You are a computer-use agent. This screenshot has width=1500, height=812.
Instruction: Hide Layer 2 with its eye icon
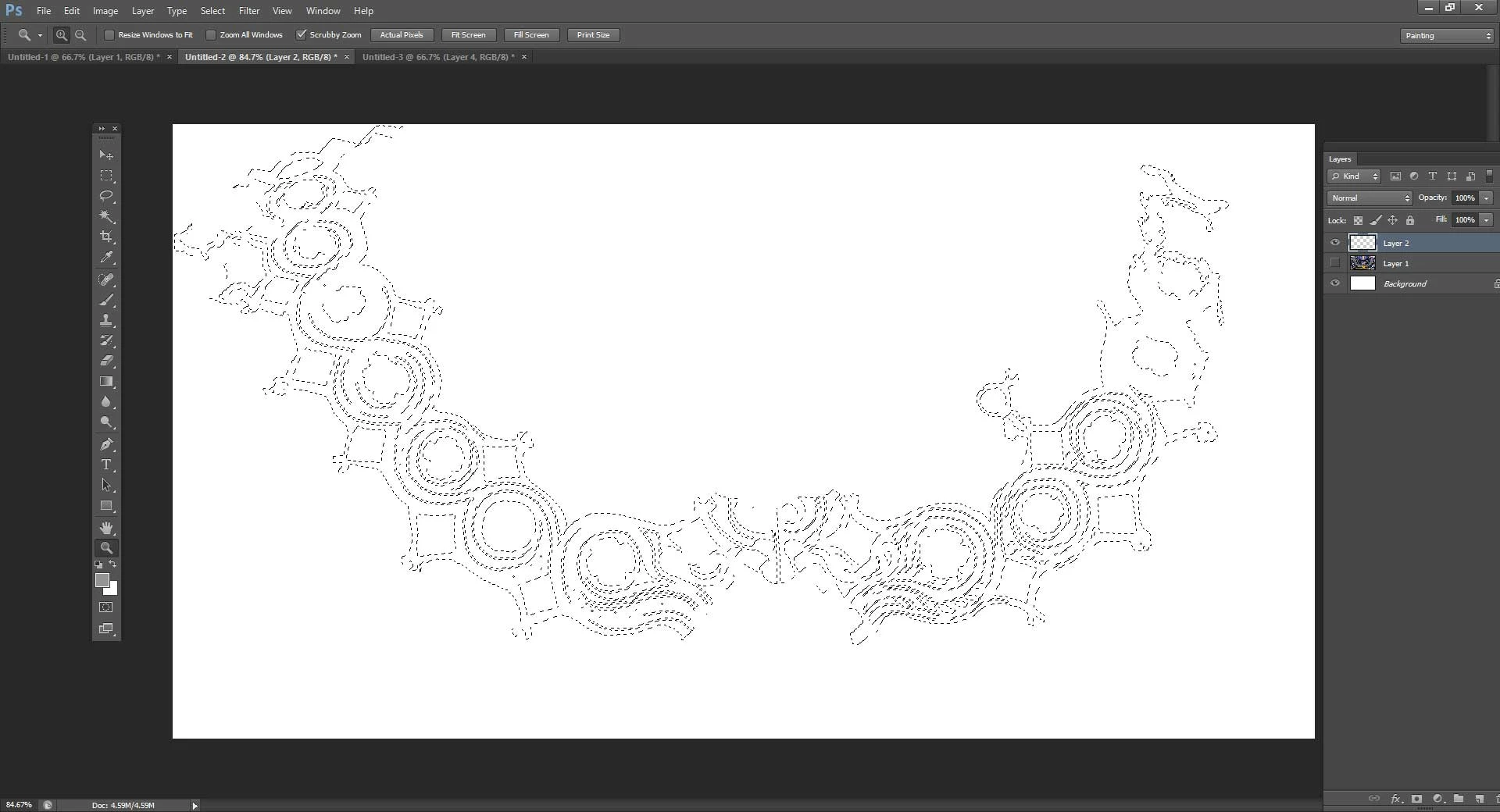pyautogui.click(x=1334, y=243)
